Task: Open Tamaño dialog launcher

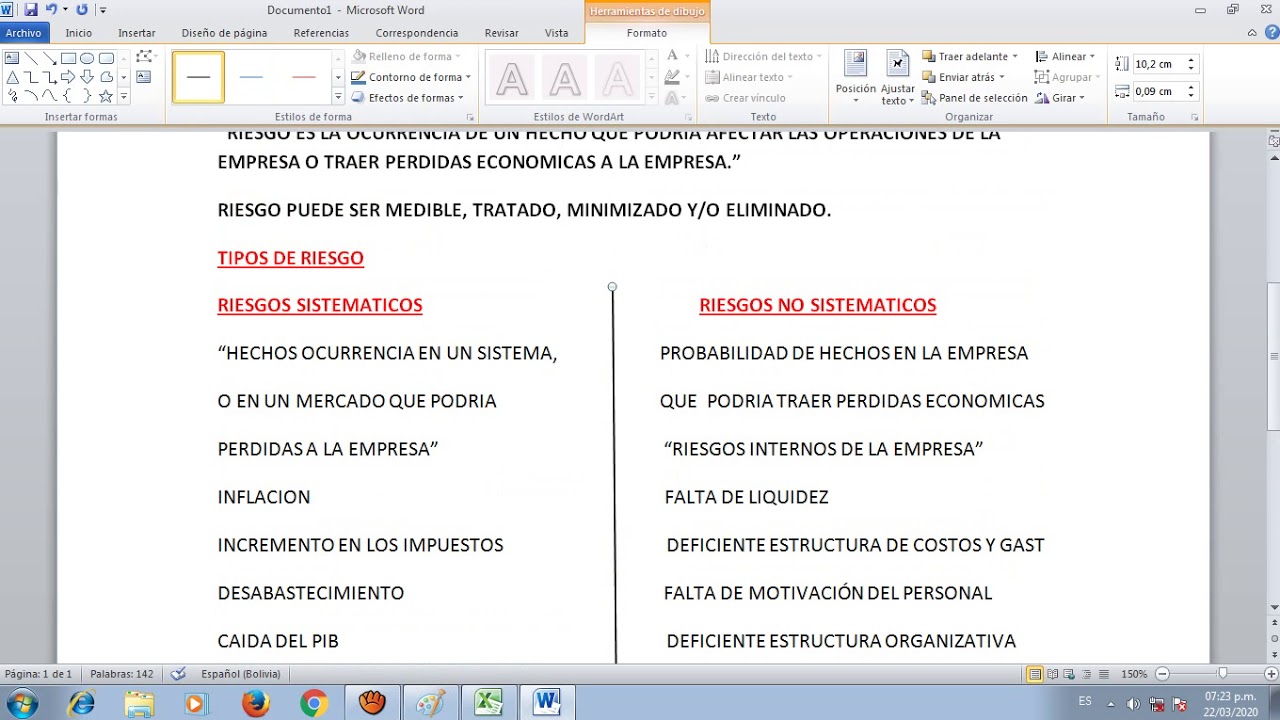Action: (x=1195, y=117)
